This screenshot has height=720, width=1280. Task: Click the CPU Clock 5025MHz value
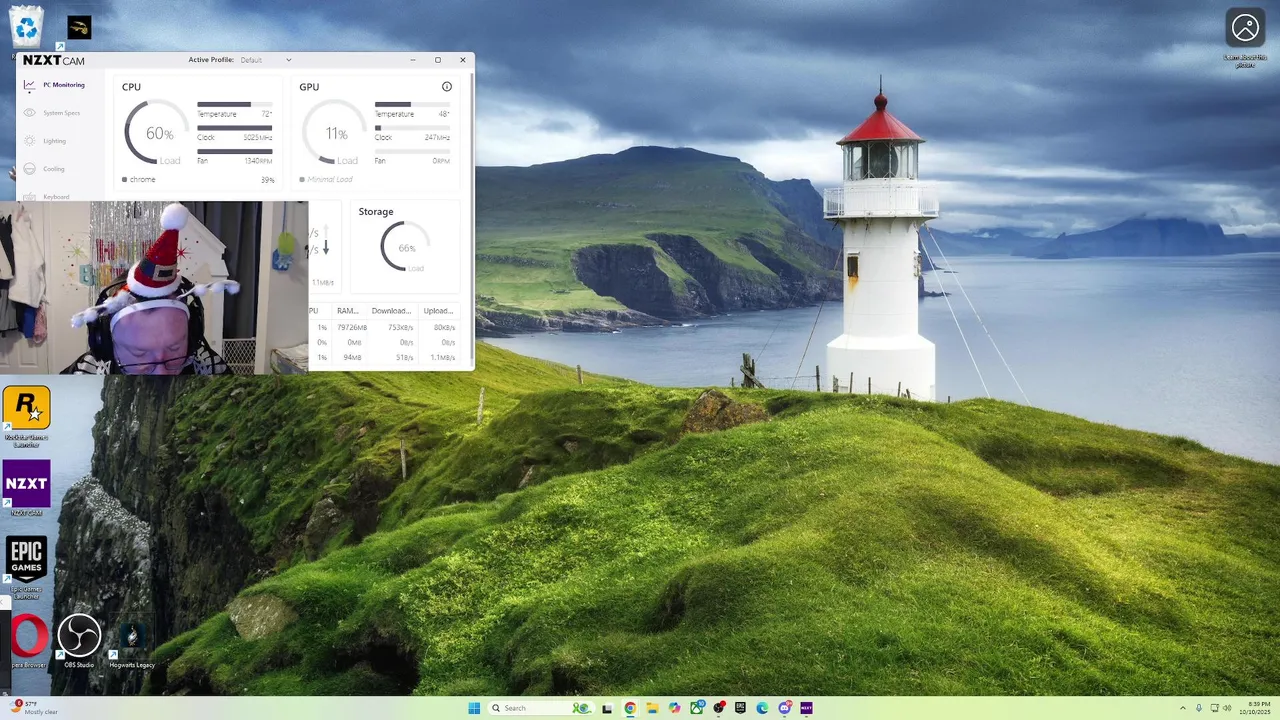[x=258, y=137]
